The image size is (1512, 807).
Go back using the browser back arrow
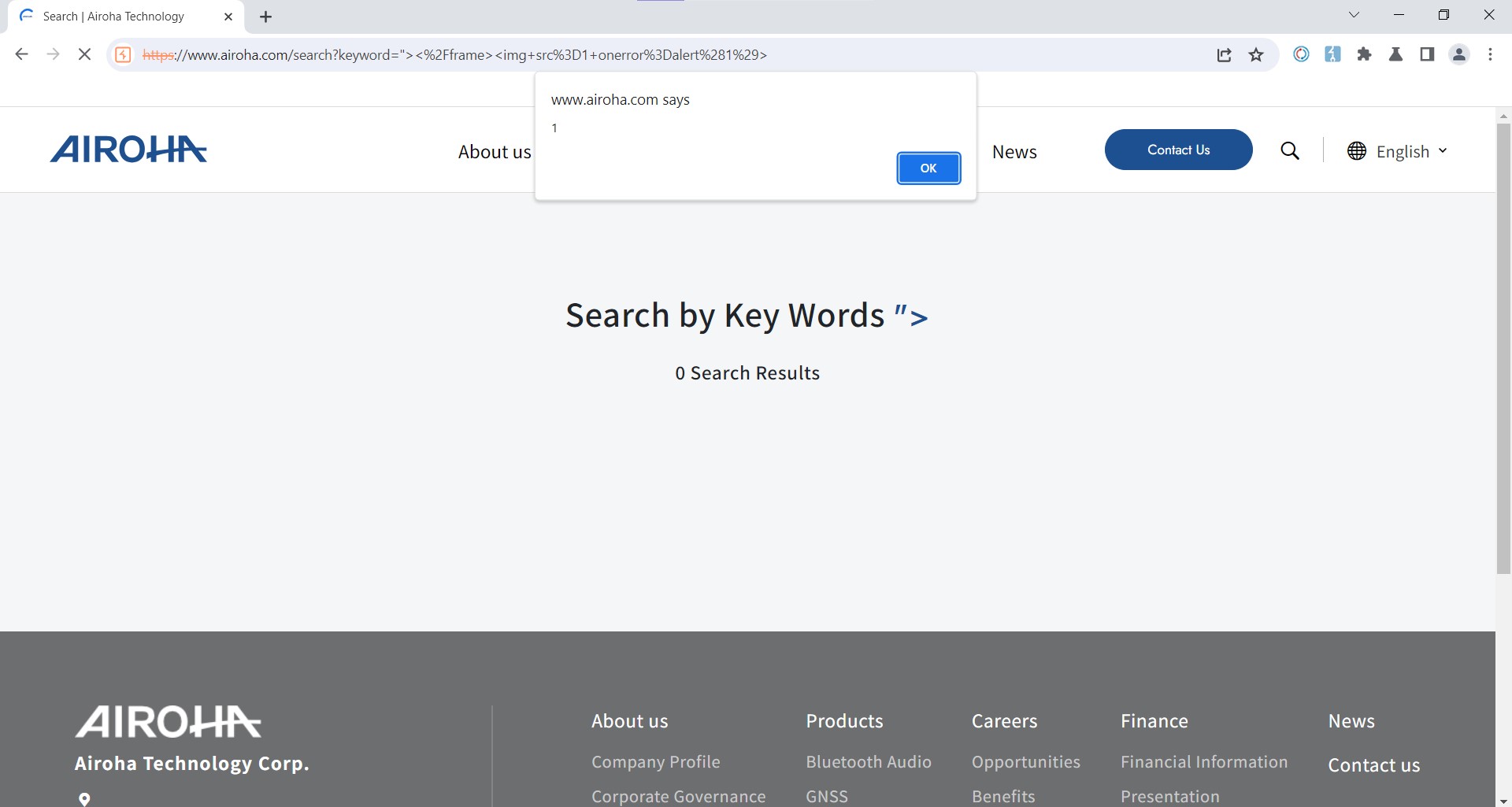pos(22,54)
